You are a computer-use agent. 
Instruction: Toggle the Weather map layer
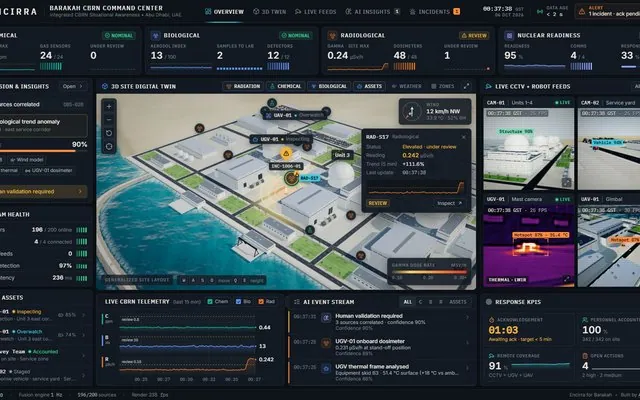click(x=407, y=86)
